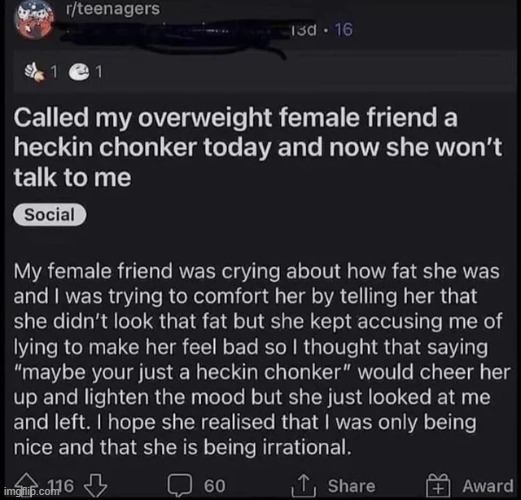Tap the gift box Award icon
This screenshot has height=500, width=521.
point(439,486)
